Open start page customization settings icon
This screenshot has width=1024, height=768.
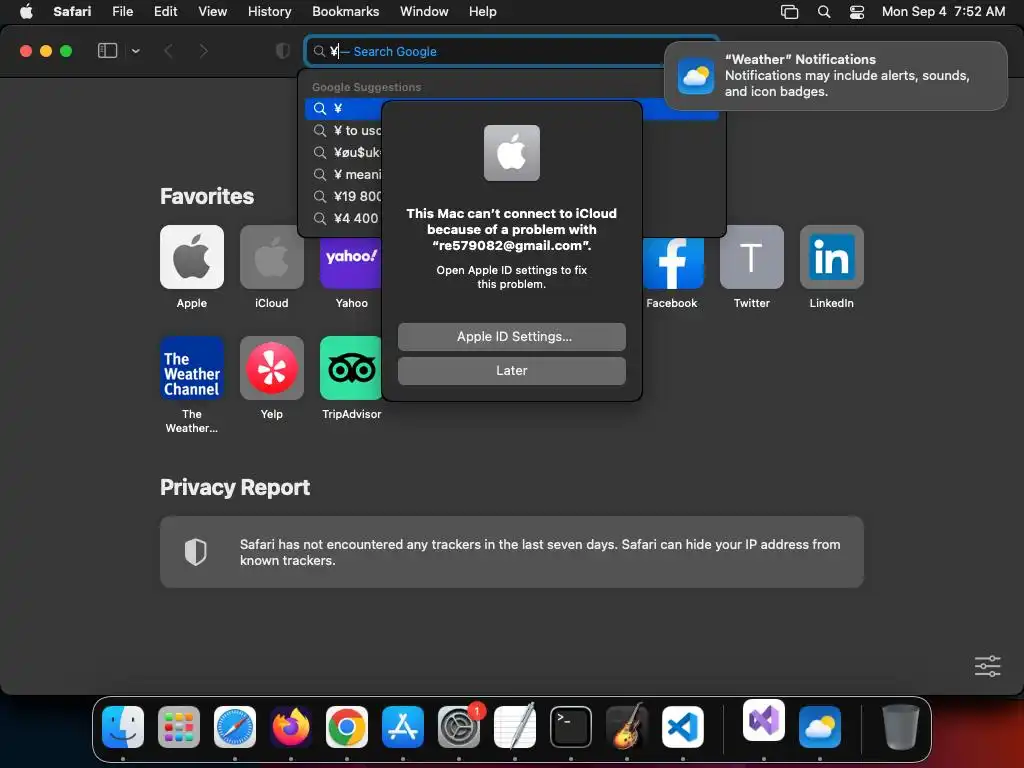tap(987, 666)
